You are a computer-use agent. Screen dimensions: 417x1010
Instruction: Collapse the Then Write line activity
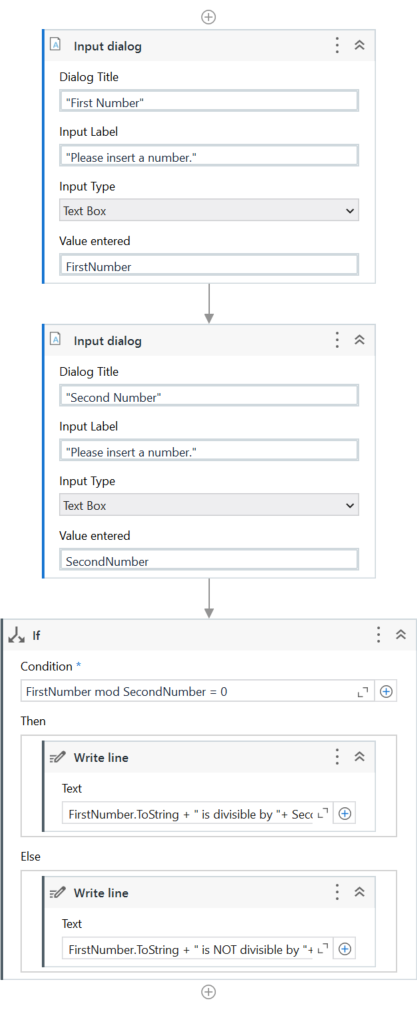[360, 758]
